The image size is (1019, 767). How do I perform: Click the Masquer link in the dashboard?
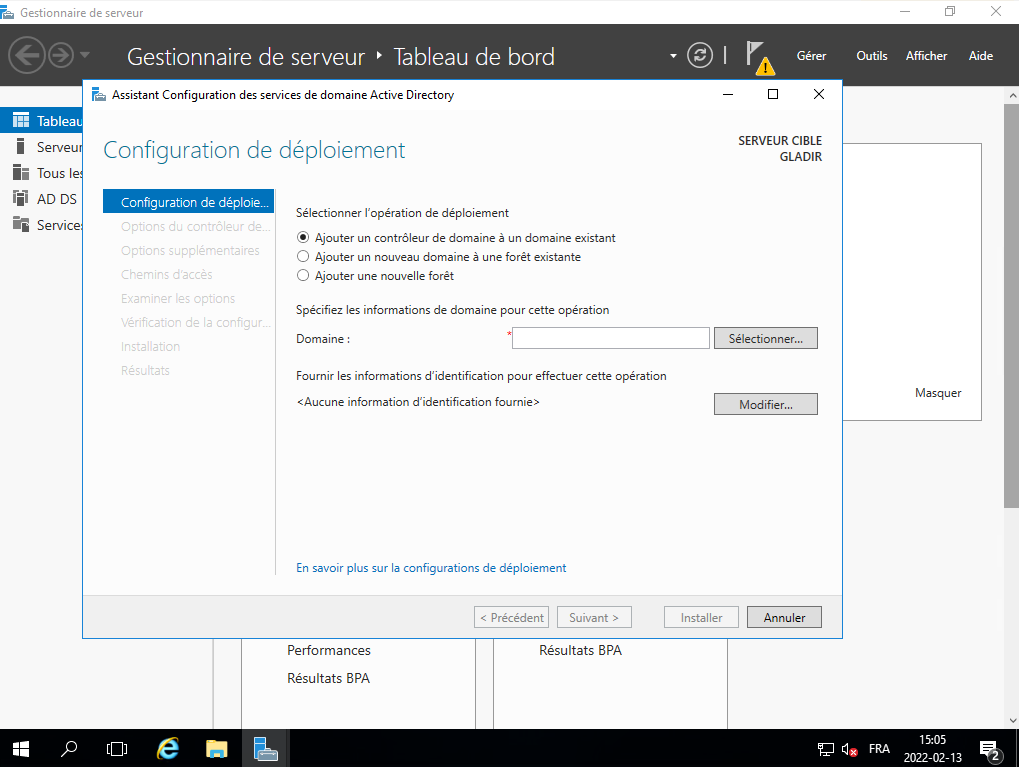tap(938, 393)
